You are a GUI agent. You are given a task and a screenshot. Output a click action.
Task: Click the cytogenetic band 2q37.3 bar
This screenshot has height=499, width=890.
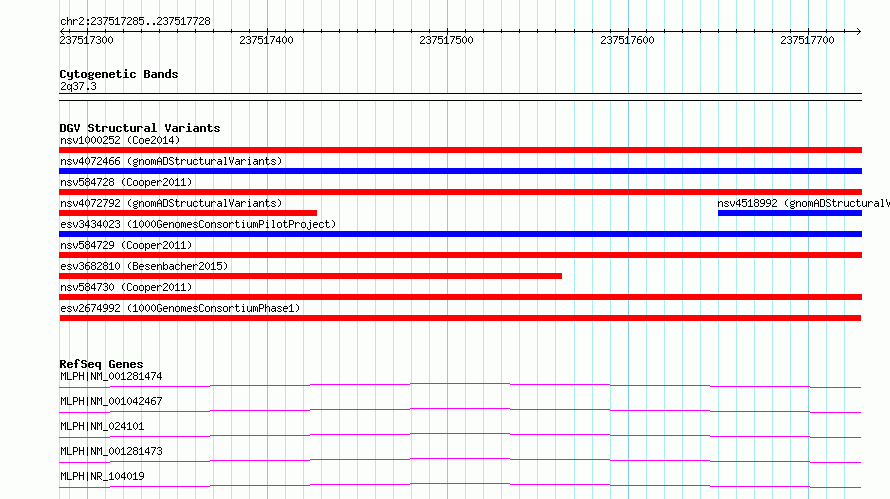point(460,97)
